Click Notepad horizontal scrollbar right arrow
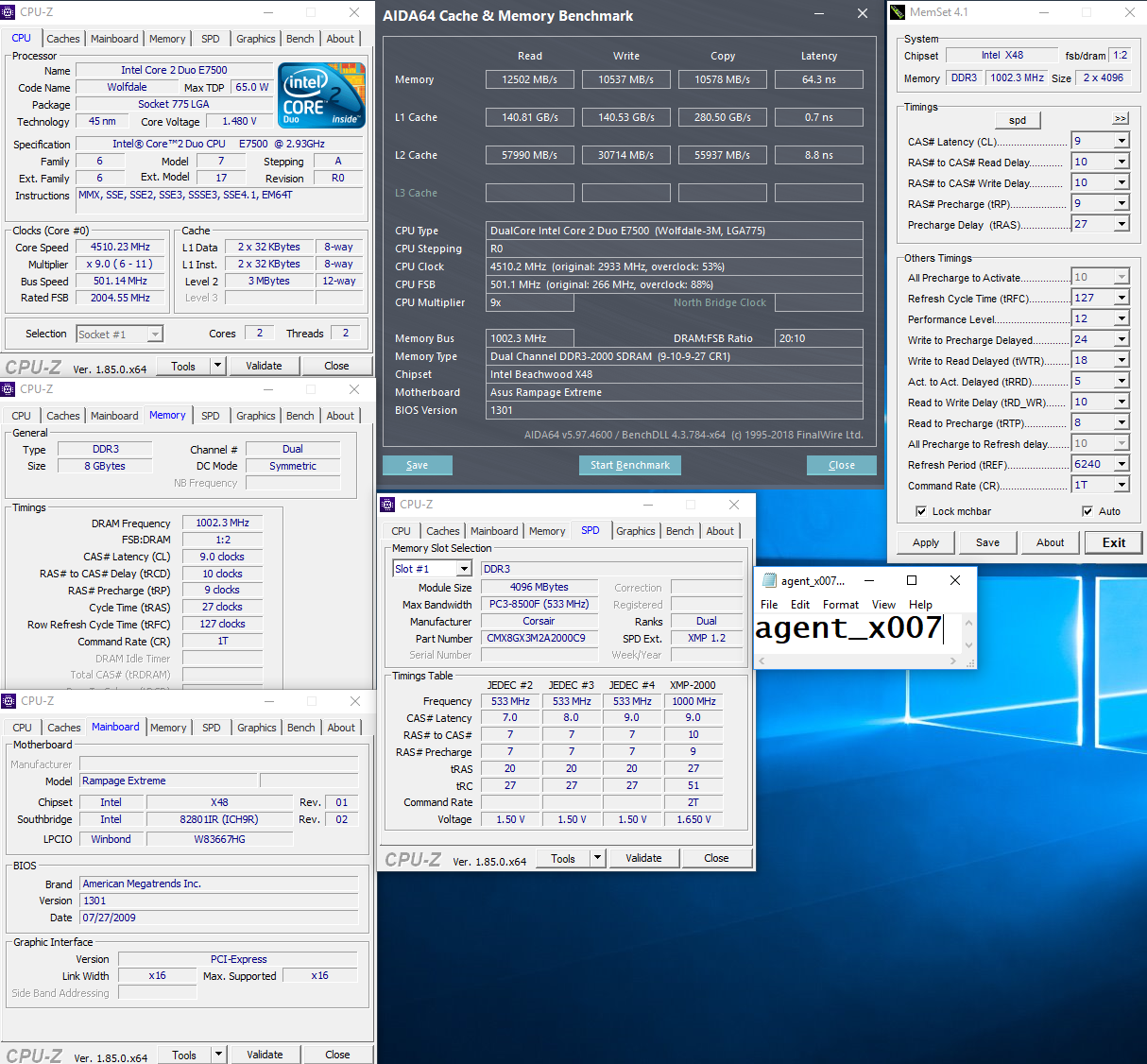Image resolution: width=1147 pixels, height=1064 pixels. (952, 661)
